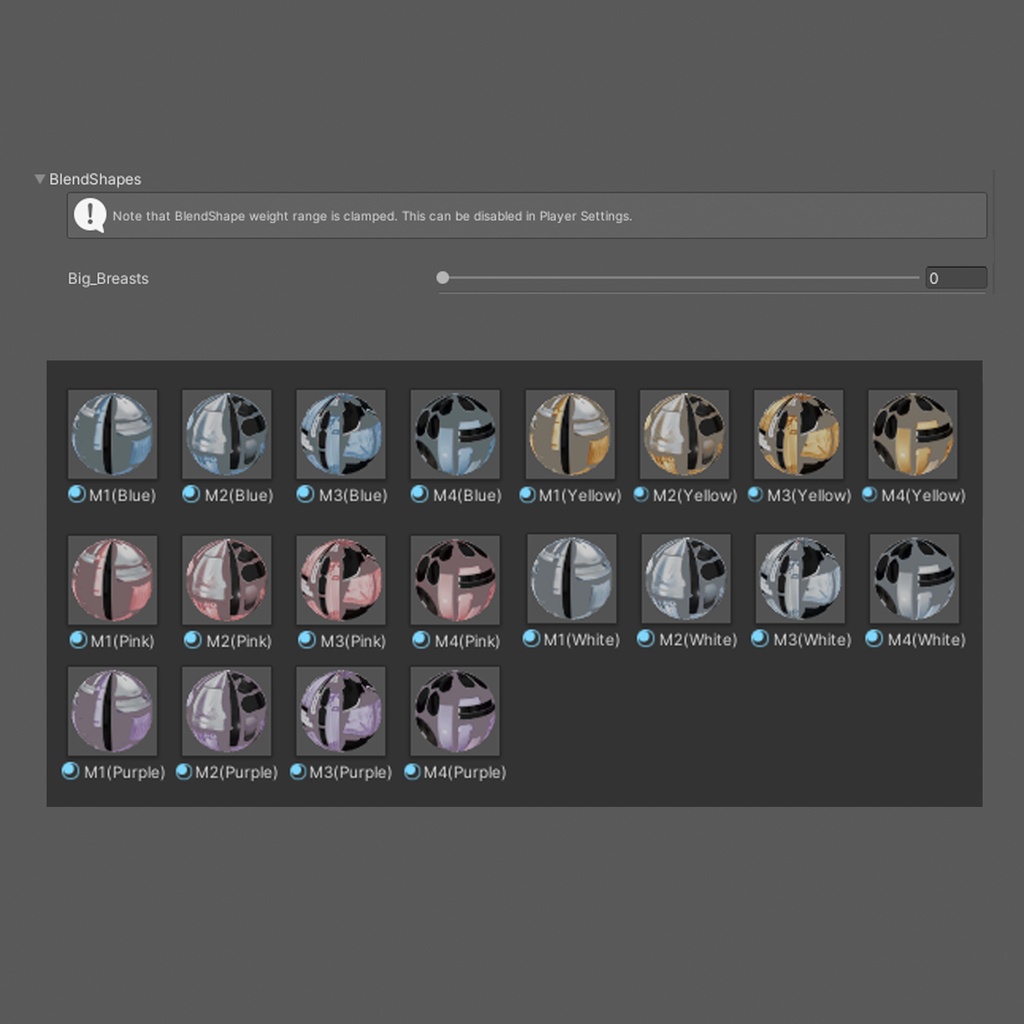The image size is (1024, 1024).
Task: Click the material icon beside M1(Pink)
Action: [78, 640]
